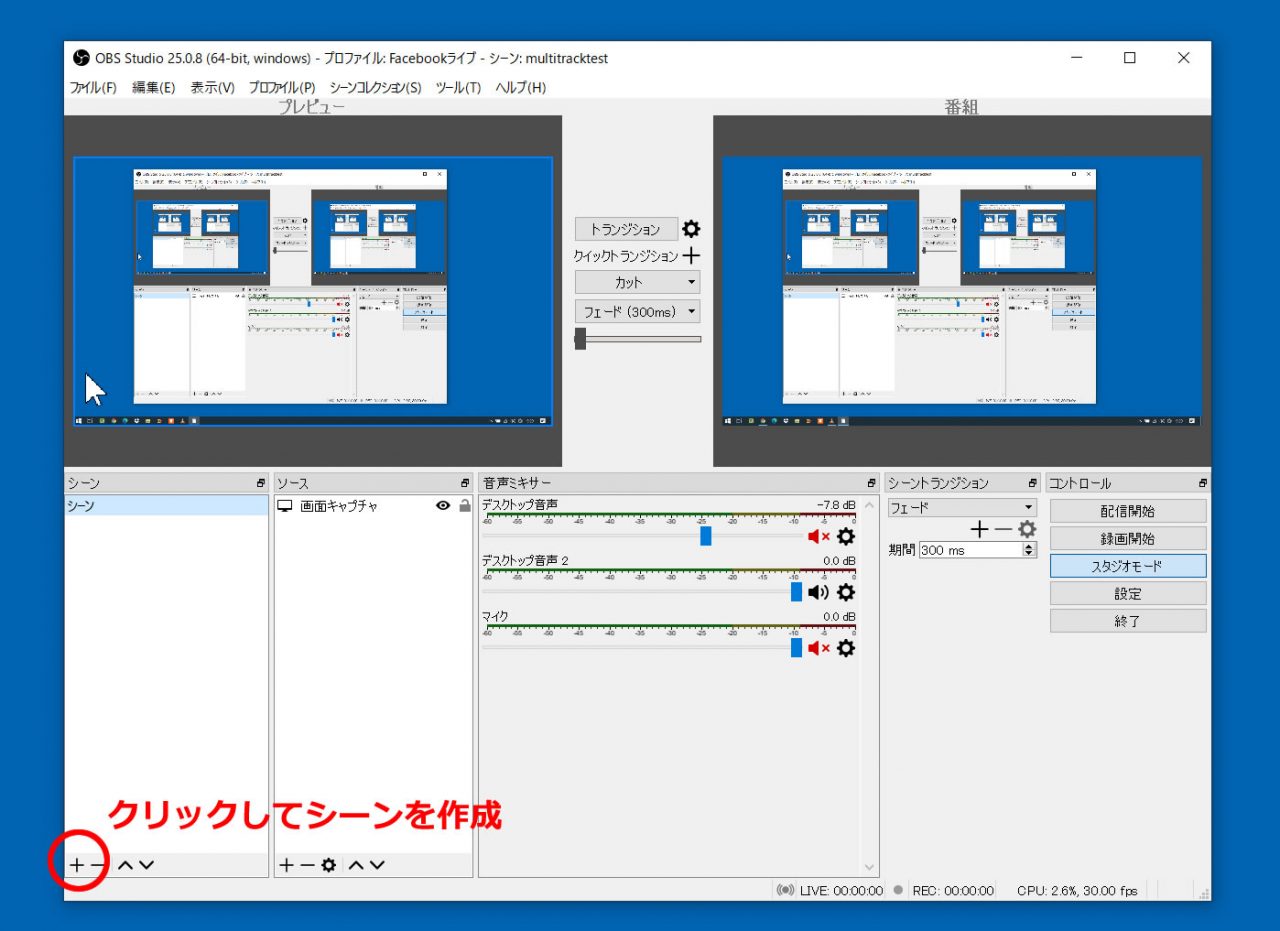
Task: Open マイク audio settings gear
Action: click(x=846, y=648)
